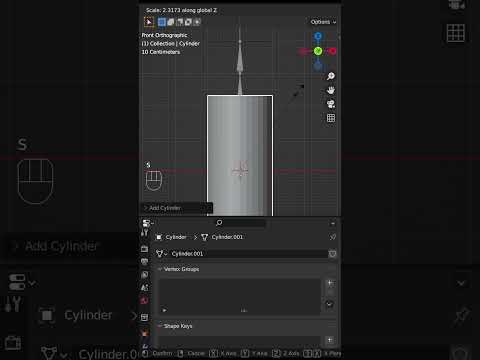Open the mesh data browse dropdown
Screen dimensions: 480x360
[x=162, y=254]
